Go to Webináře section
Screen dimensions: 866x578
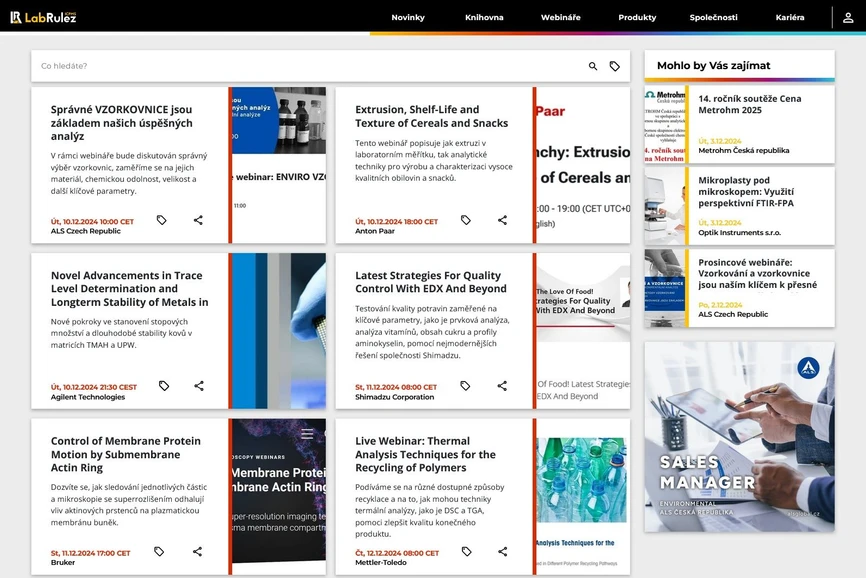coord(561,18)
